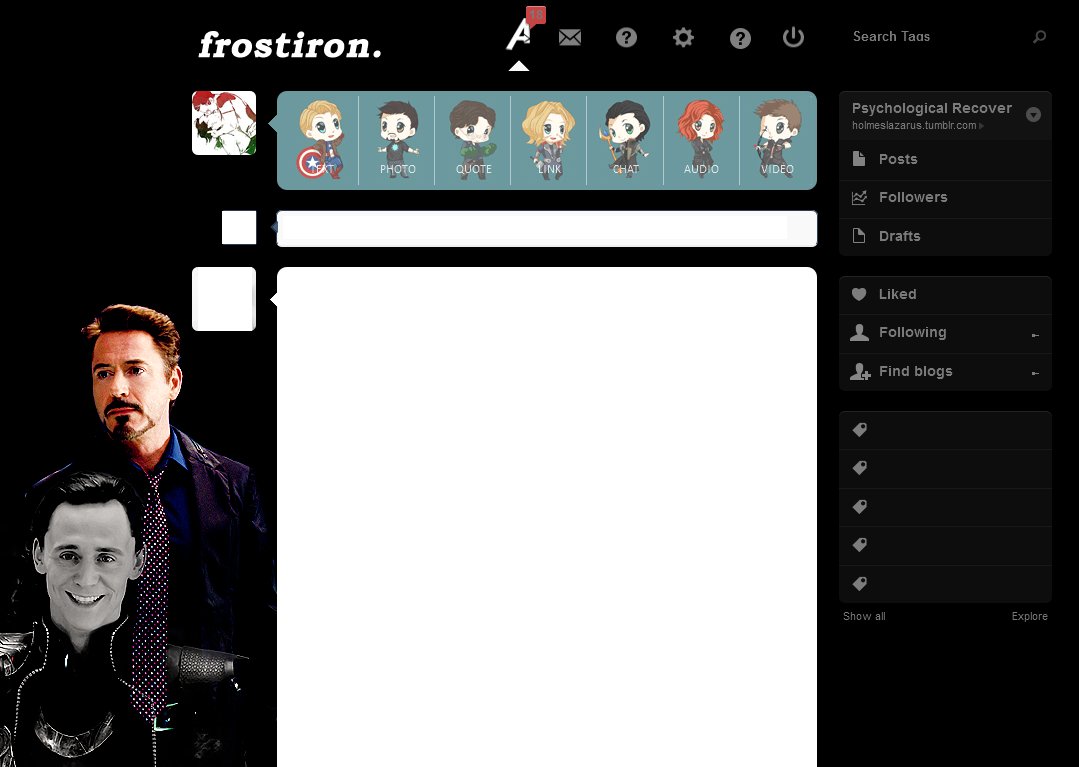Expand the Psychological Recover blog dropdown
This screenshot has height=767, width=1079.
pos(1033,115)
